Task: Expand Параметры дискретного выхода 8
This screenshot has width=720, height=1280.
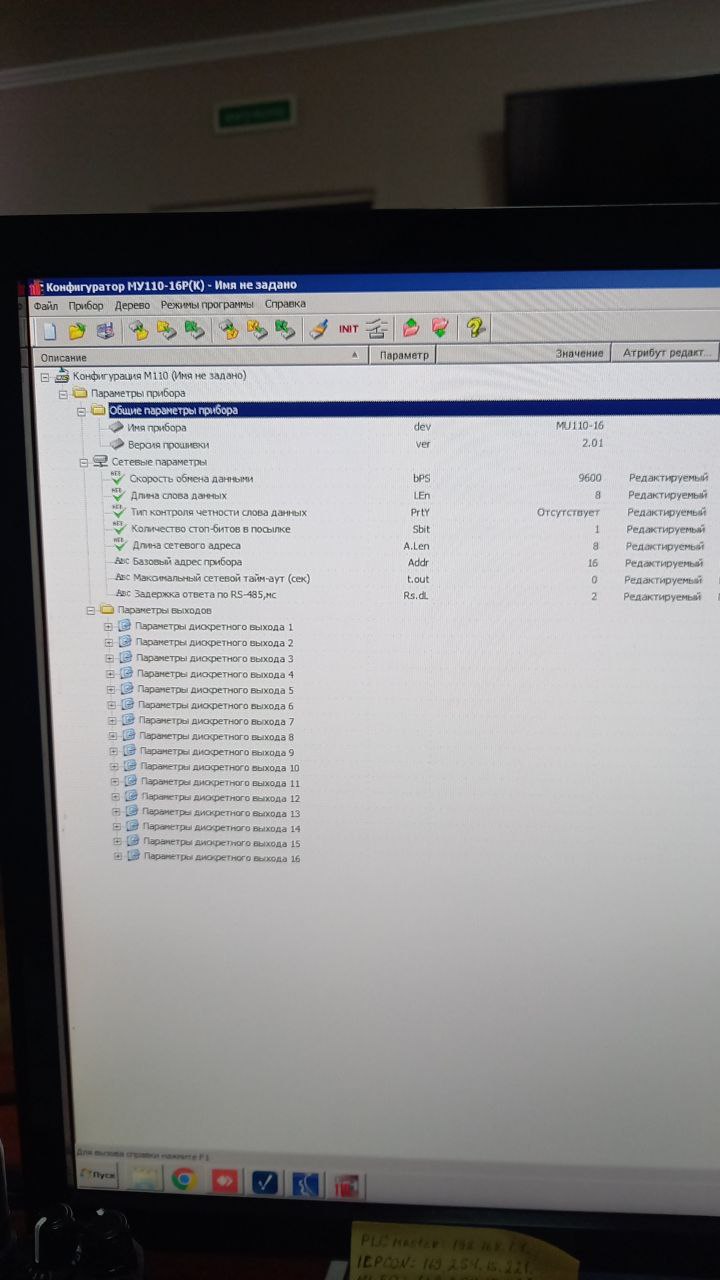Action: pyautogui.click(x=113, y=737)
